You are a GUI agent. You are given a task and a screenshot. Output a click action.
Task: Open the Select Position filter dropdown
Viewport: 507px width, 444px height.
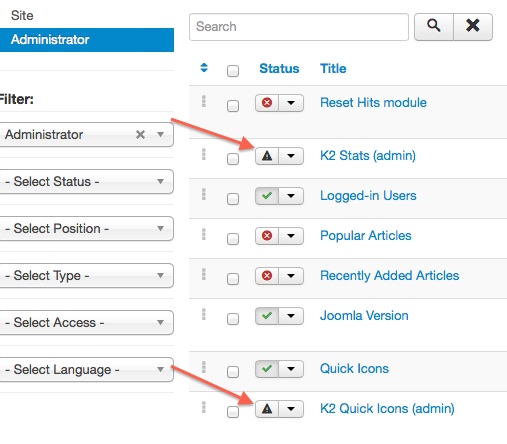tap(86, 229)
